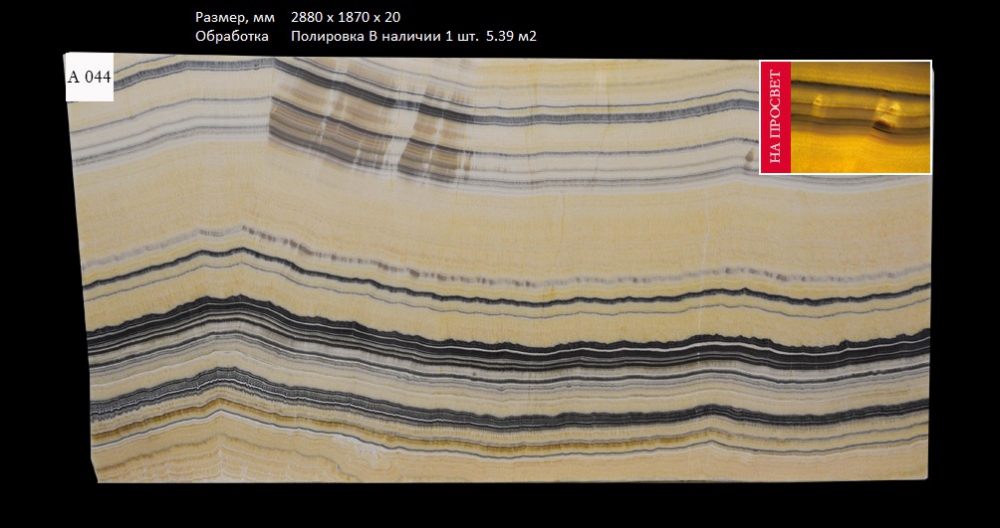Click the "В наличии 1 шт." stock text

tap(424, 36)
